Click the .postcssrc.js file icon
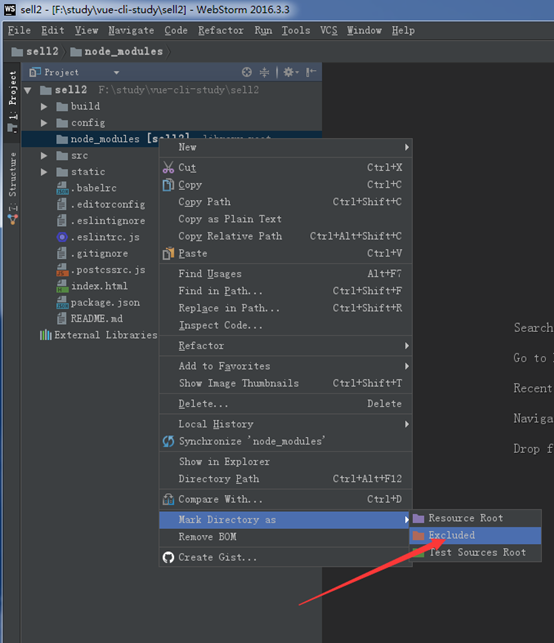This screenshot has width=554, height=643. point(62,269)
